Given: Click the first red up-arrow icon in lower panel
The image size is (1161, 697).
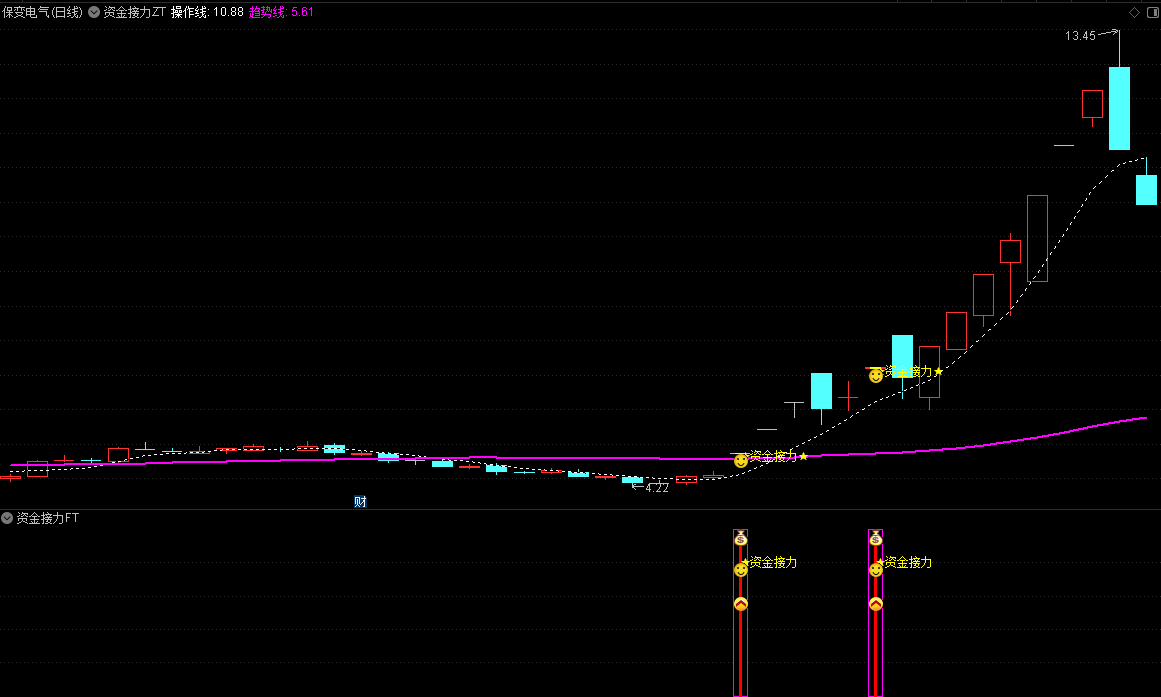Looking at the screenshot, I should 740,604.
